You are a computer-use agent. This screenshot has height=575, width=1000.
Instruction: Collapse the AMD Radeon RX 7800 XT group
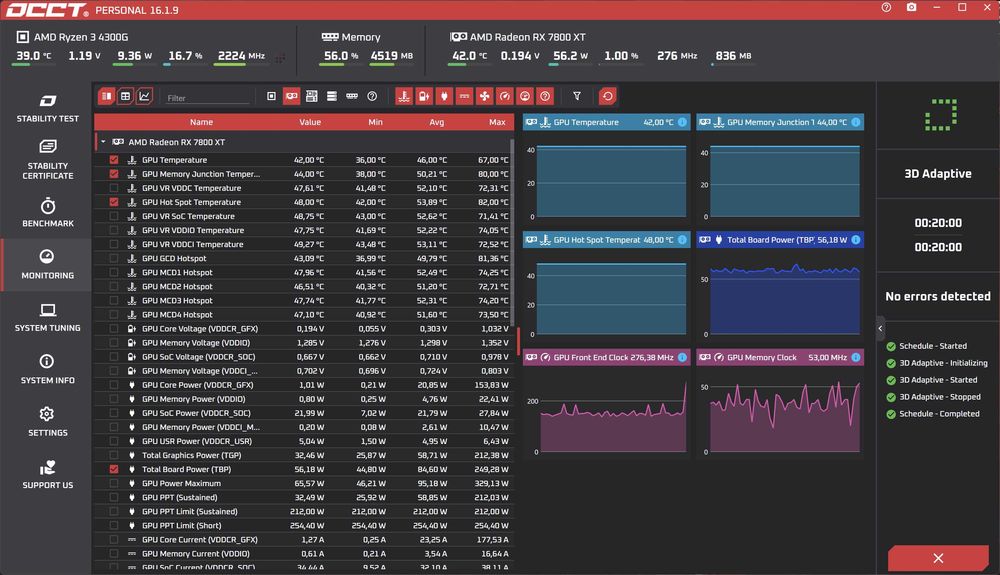[103, 142]
